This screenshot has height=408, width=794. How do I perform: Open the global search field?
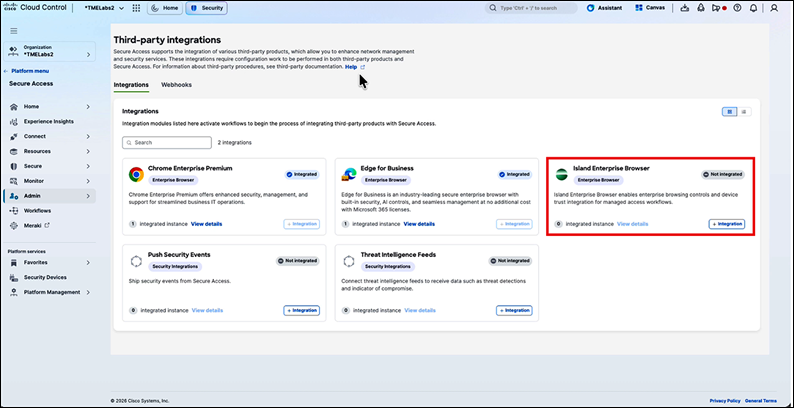click(x=531, y=8)
